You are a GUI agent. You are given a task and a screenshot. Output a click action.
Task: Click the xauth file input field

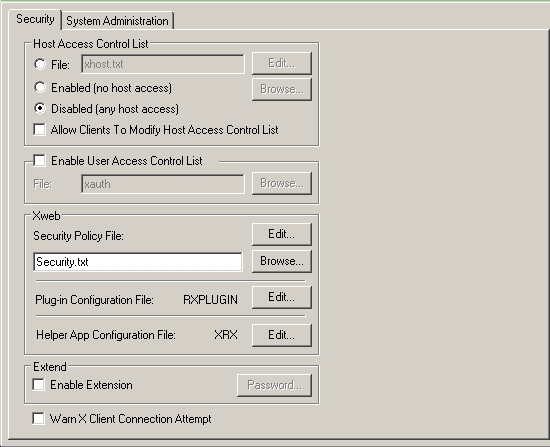click(x=163, y=184)
